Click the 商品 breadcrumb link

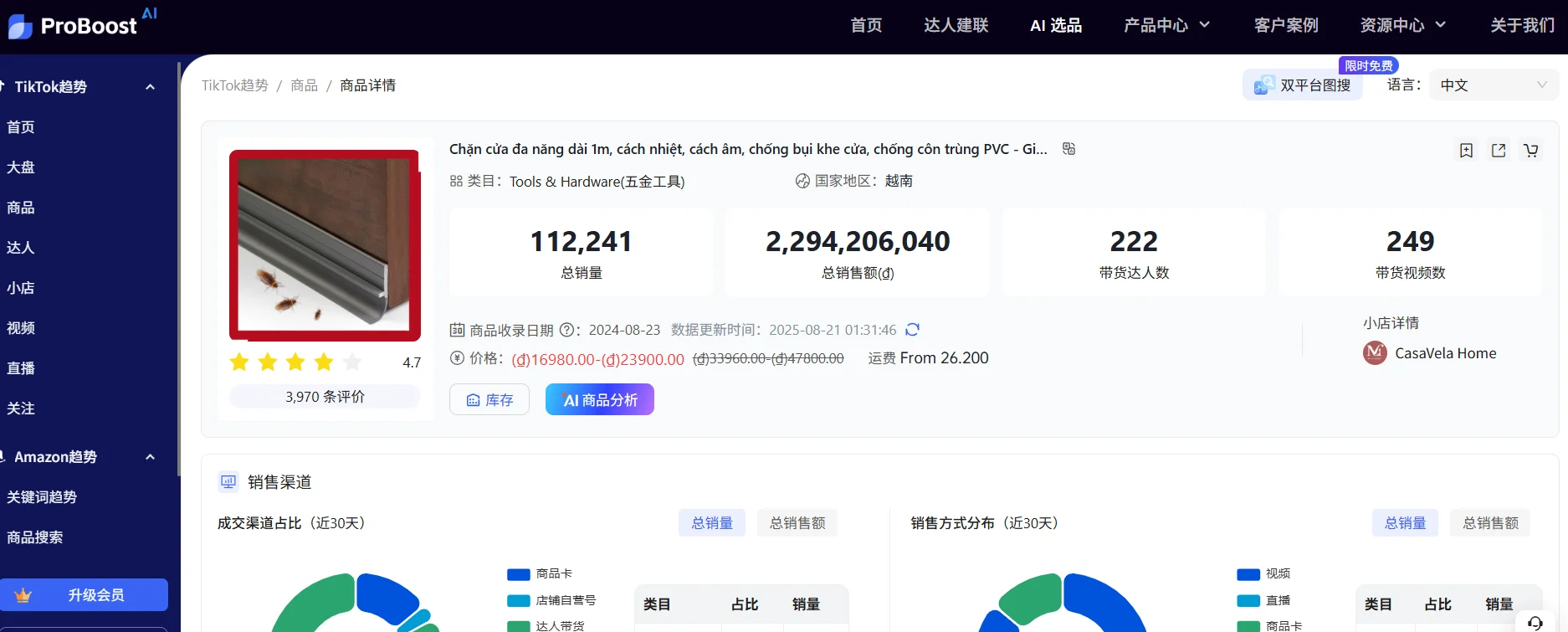(304, 85)
